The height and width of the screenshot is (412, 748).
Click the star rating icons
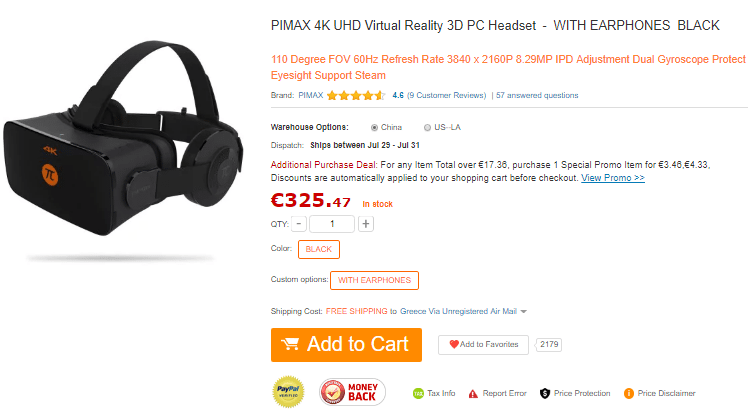(x=356, y=95)
